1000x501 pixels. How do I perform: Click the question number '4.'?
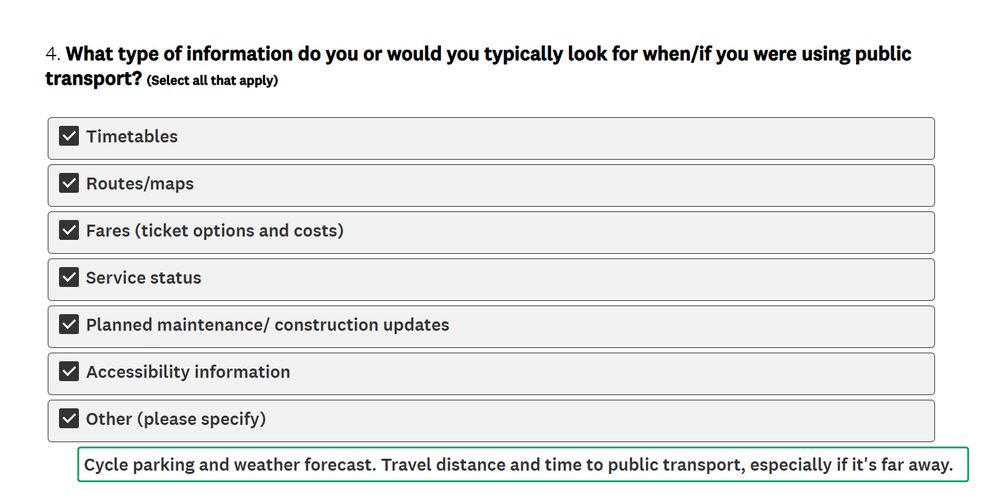[53, 54]
